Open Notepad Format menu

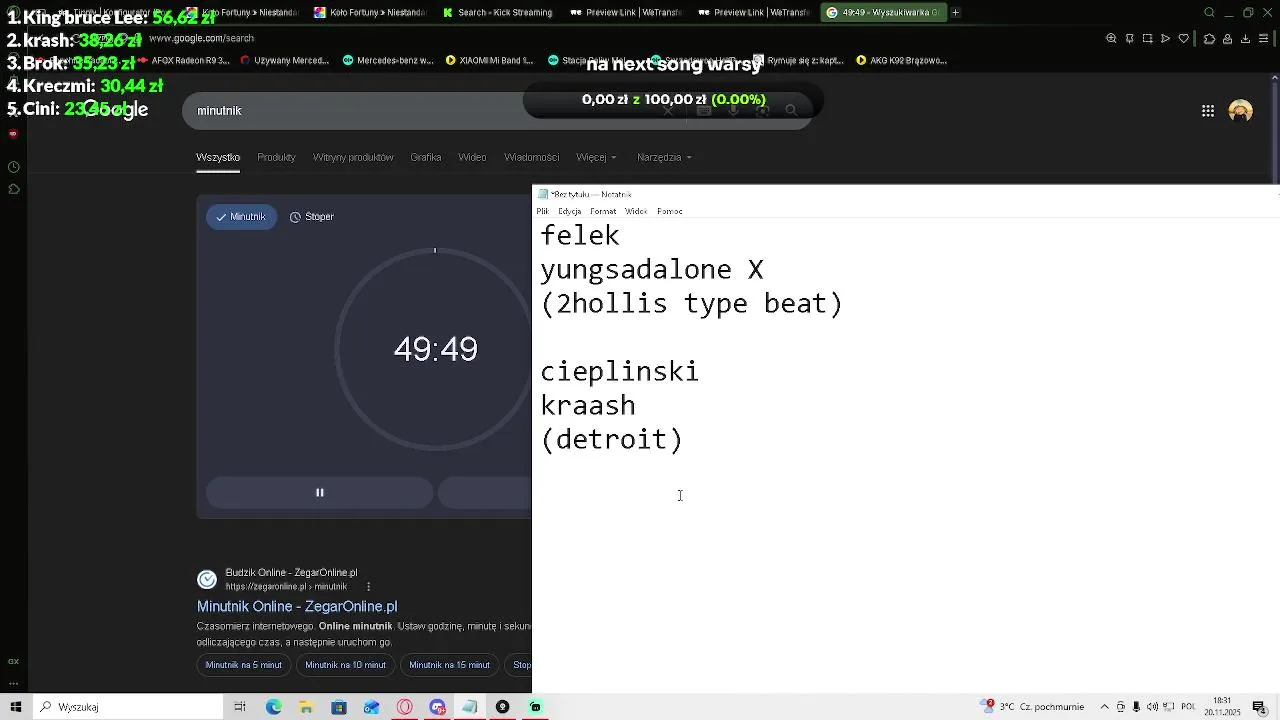(603, 211)
